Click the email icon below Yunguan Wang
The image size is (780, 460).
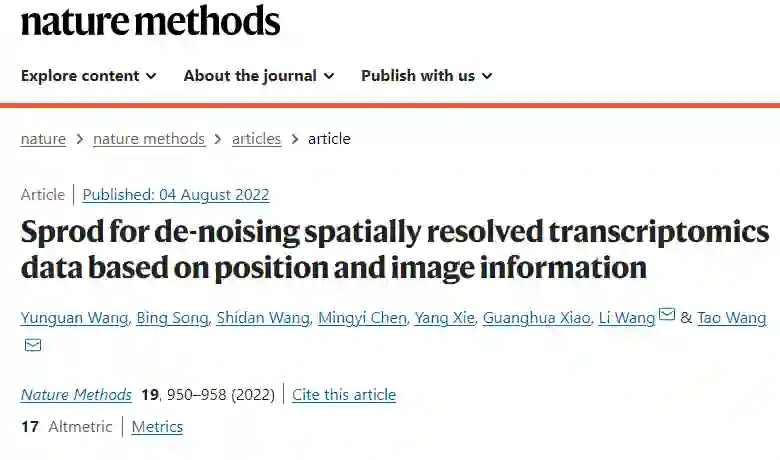tap(33, 345)
